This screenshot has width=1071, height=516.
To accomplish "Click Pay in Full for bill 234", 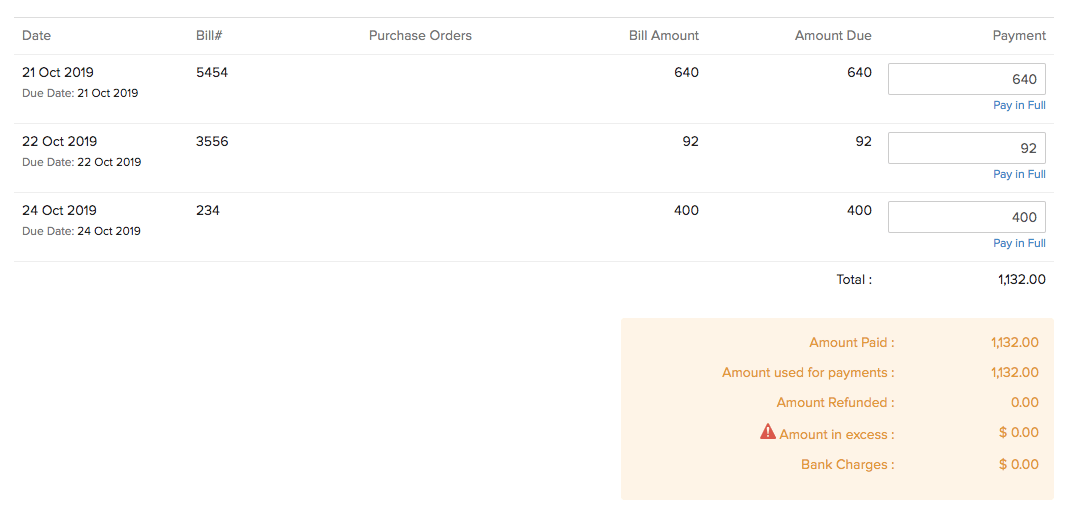I will coord(1019,243).
